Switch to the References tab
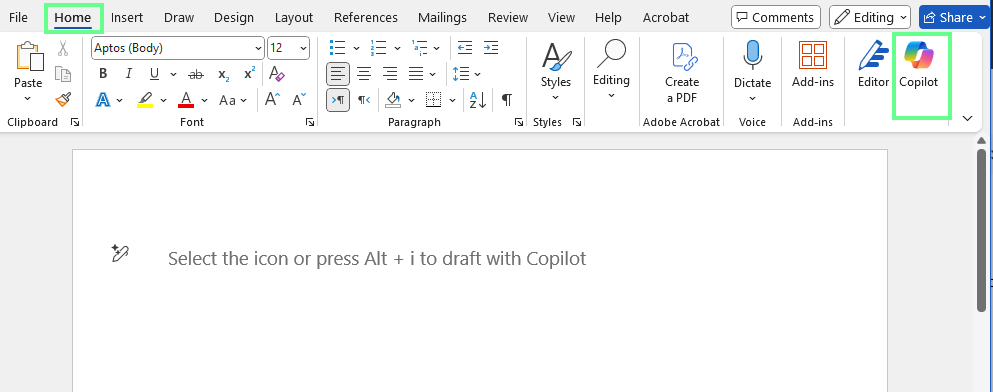Image resolution: width=993 pixels, height=392 pixels. pyautogui.click(x=365, y=17)
